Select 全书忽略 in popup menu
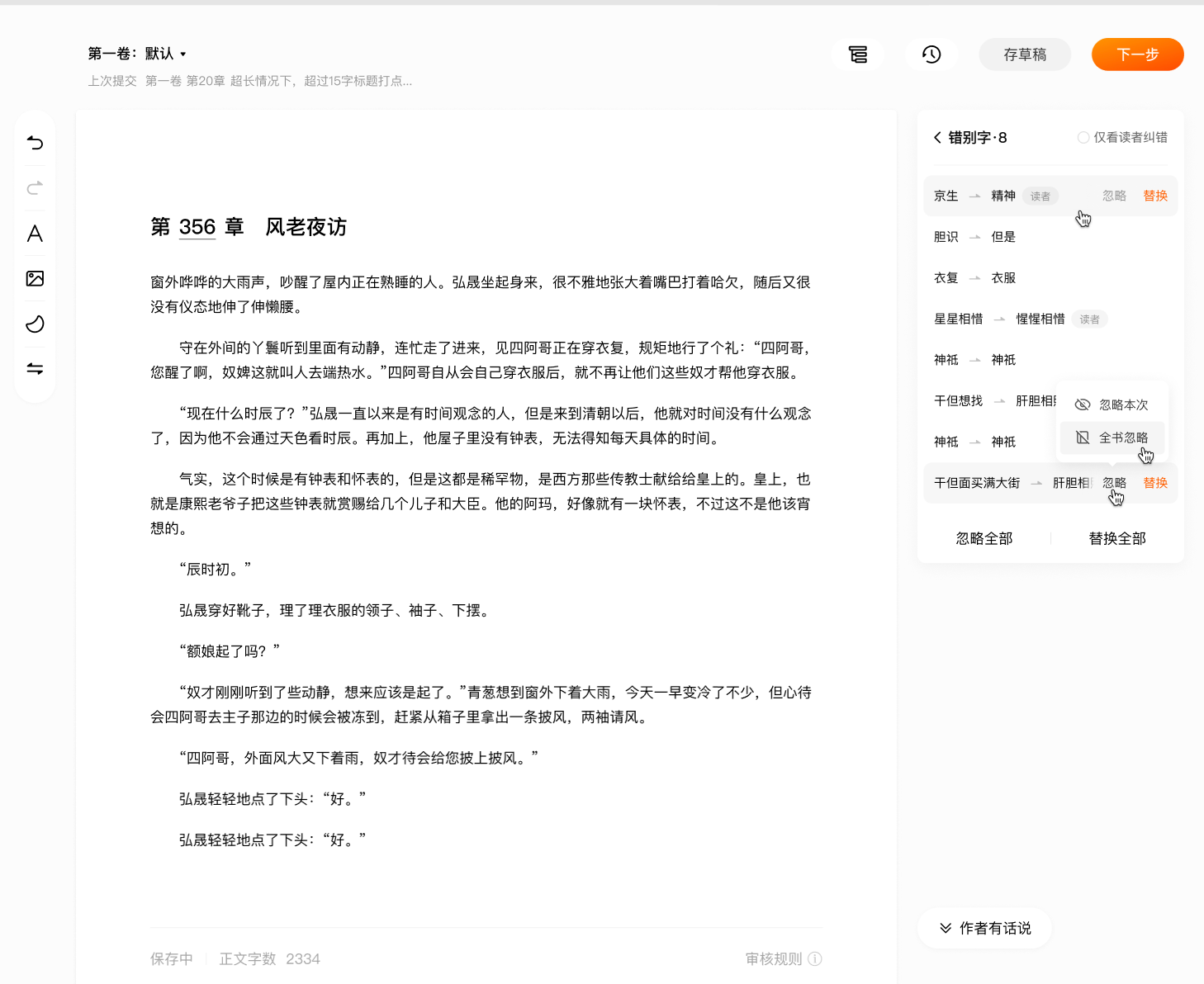1204x984 pixels. pos(1112,438)
